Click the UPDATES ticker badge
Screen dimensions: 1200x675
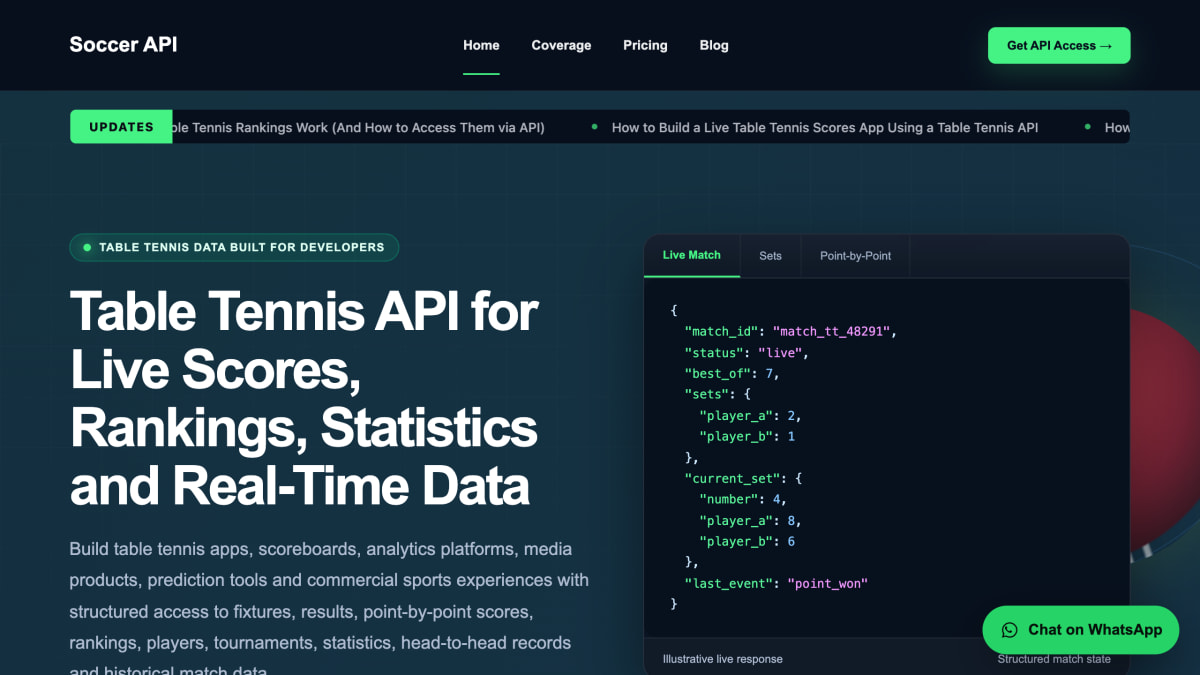121,127
